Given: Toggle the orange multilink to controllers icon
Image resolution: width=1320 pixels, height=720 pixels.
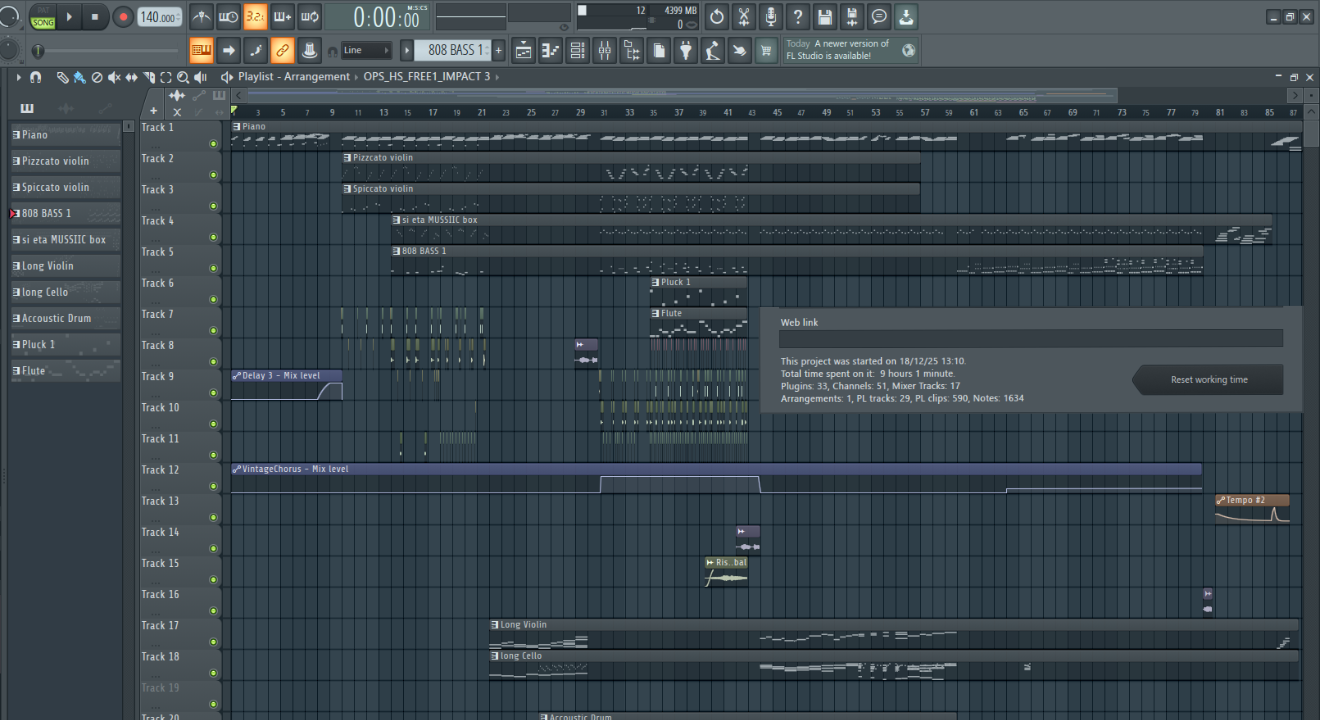Looking at the screenshot, I should (x=282, y=50).
